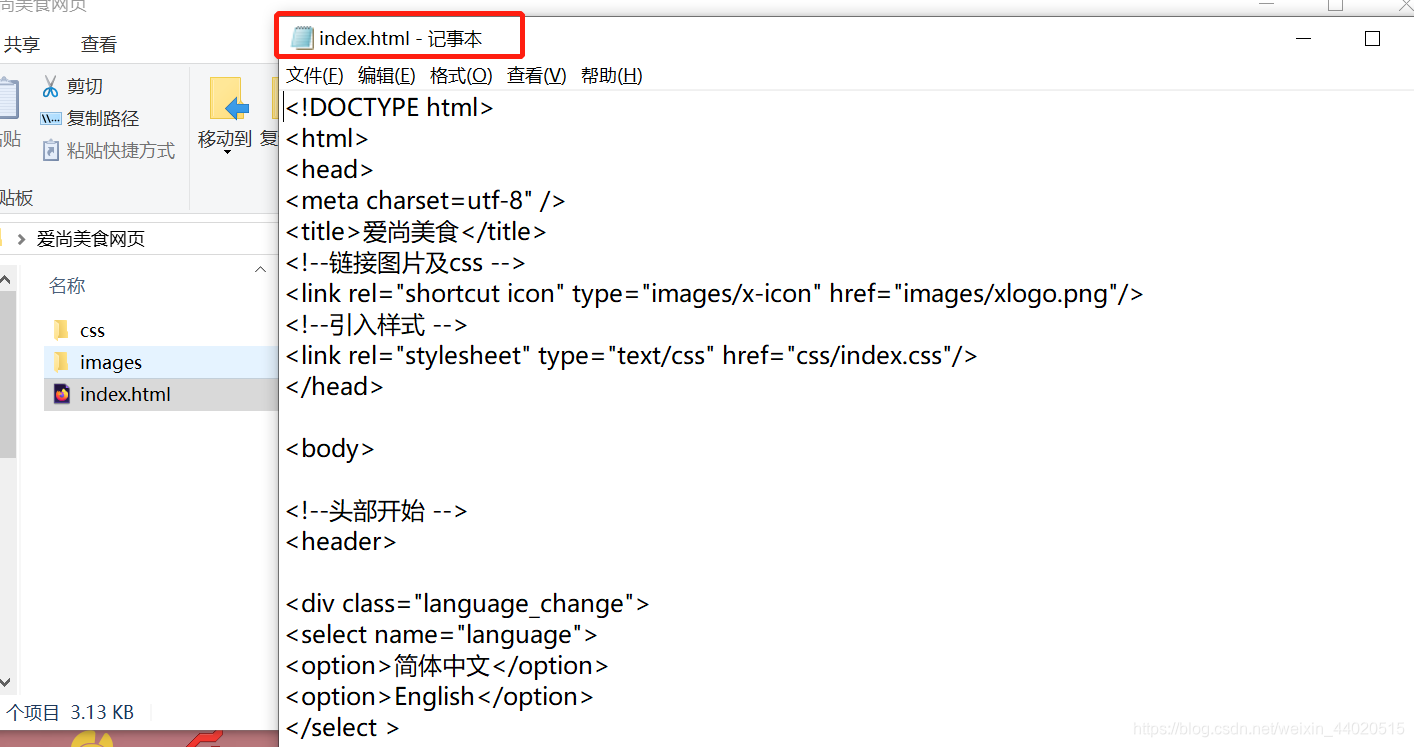Image resolution: width=1414 pixels, height=747 pixels.
Task: Click the 粘贴快捷方式 icon in Explorer ribbon
Action: 51,150
